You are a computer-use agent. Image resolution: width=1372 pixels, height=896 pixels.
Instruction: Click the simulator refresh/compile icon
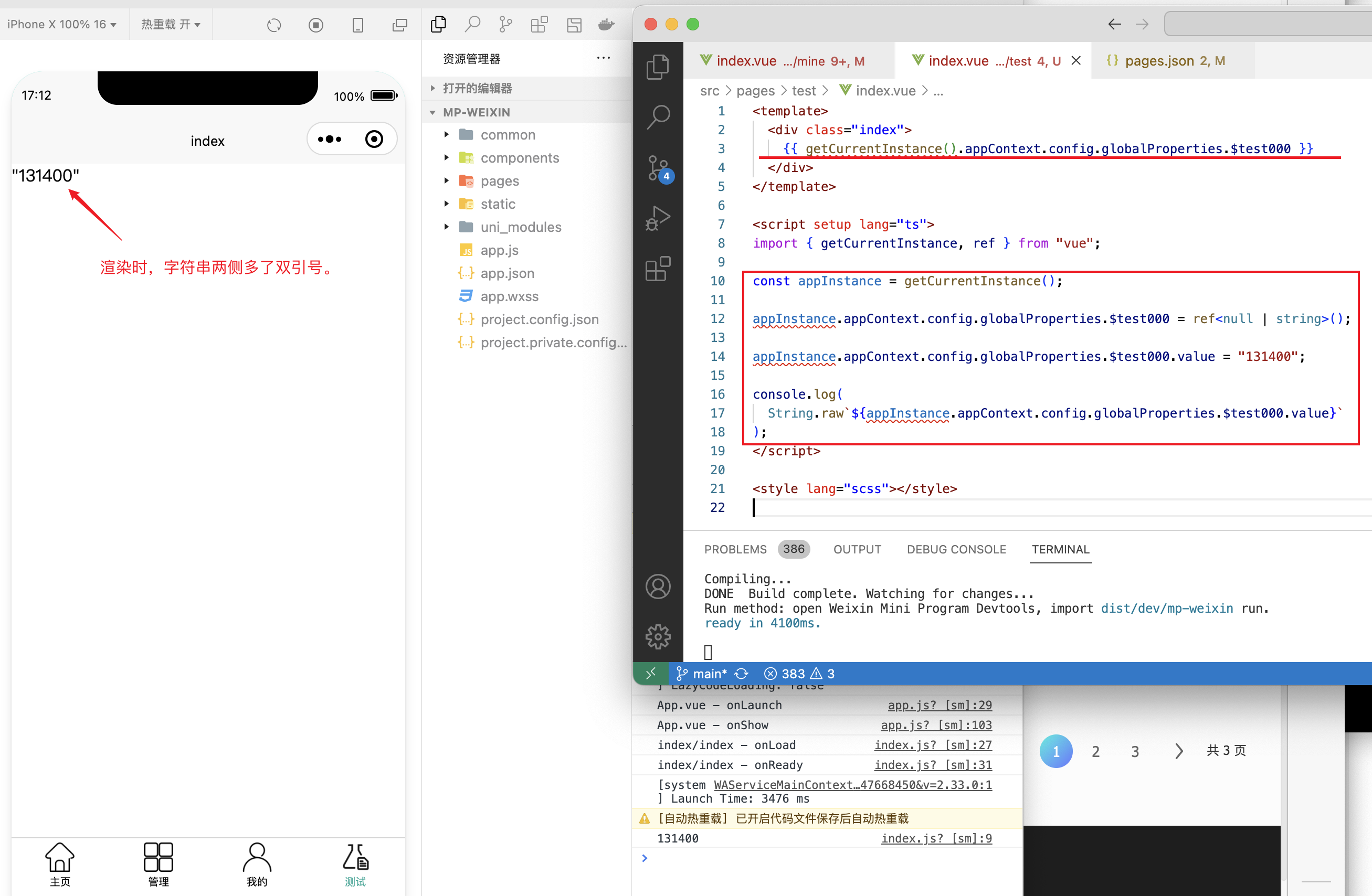coord(274,25)
